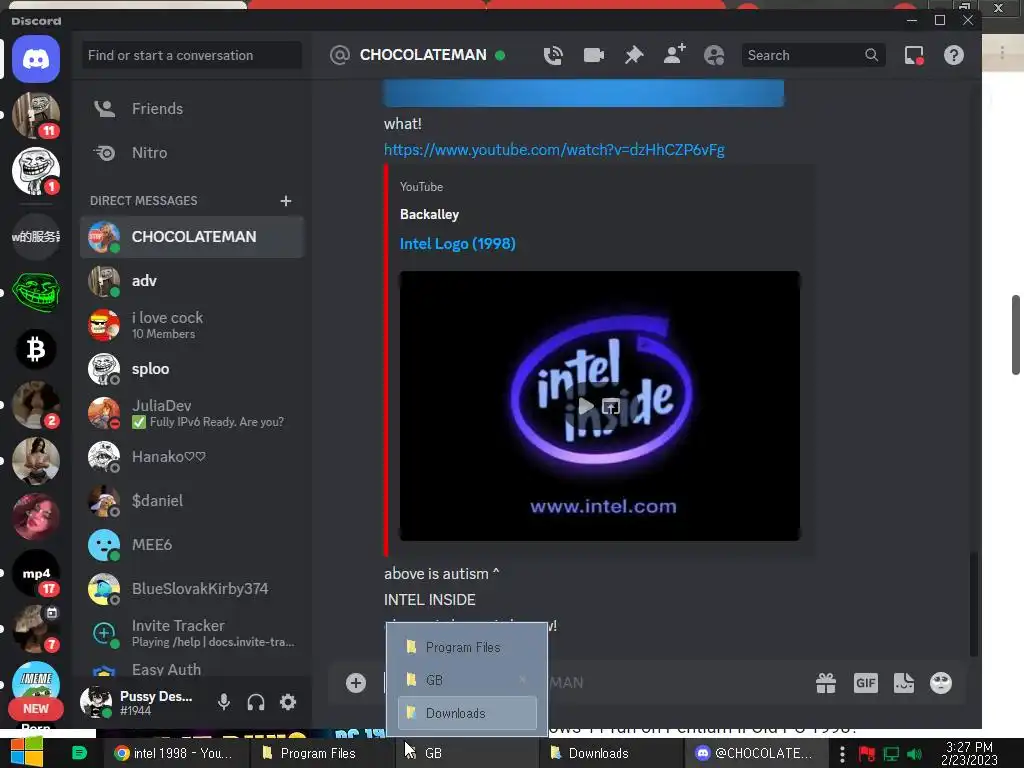Open the GIF picker
Screen dimensions: 1024x768
tap(865, 683)
